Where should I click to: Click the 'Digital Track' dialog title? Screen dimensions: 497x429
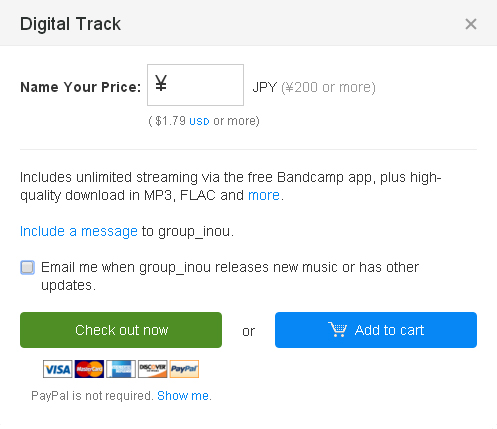click(x=70, y=24)
